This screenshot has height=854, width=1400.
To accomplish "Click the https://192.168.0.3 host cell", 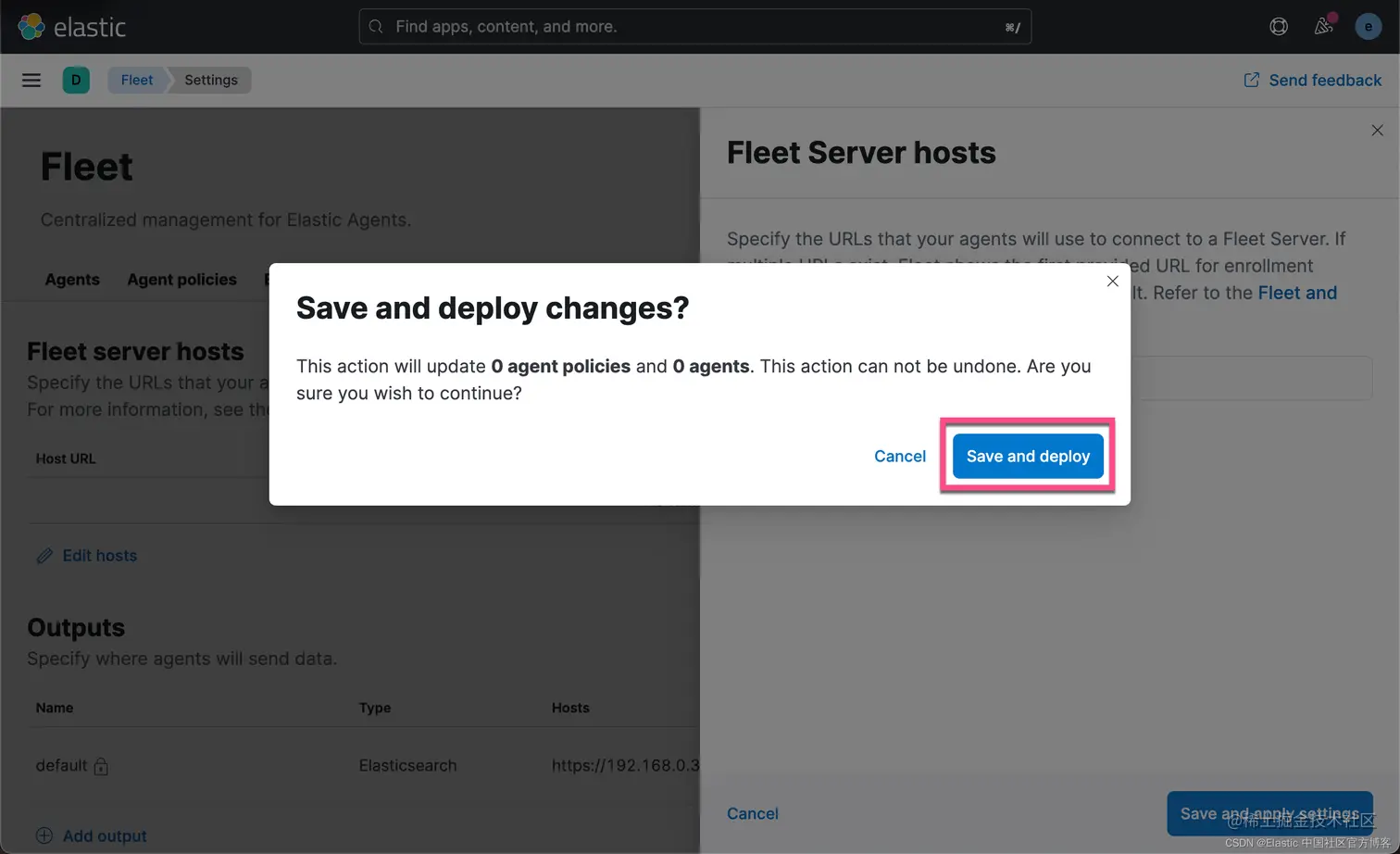I will click(625, 766).
